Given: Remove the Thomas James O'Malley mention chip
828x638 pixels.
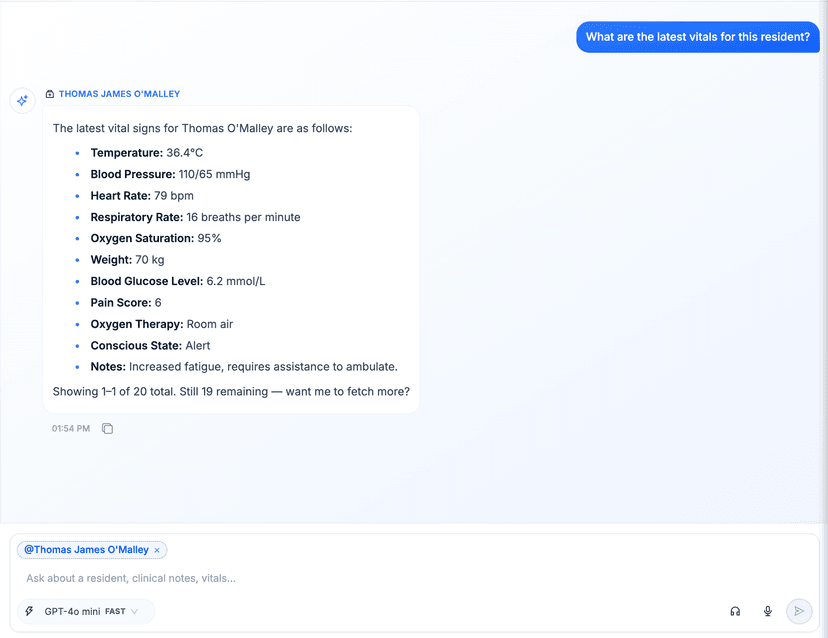Looking at the screenshot, I should [x=157, y=550].
